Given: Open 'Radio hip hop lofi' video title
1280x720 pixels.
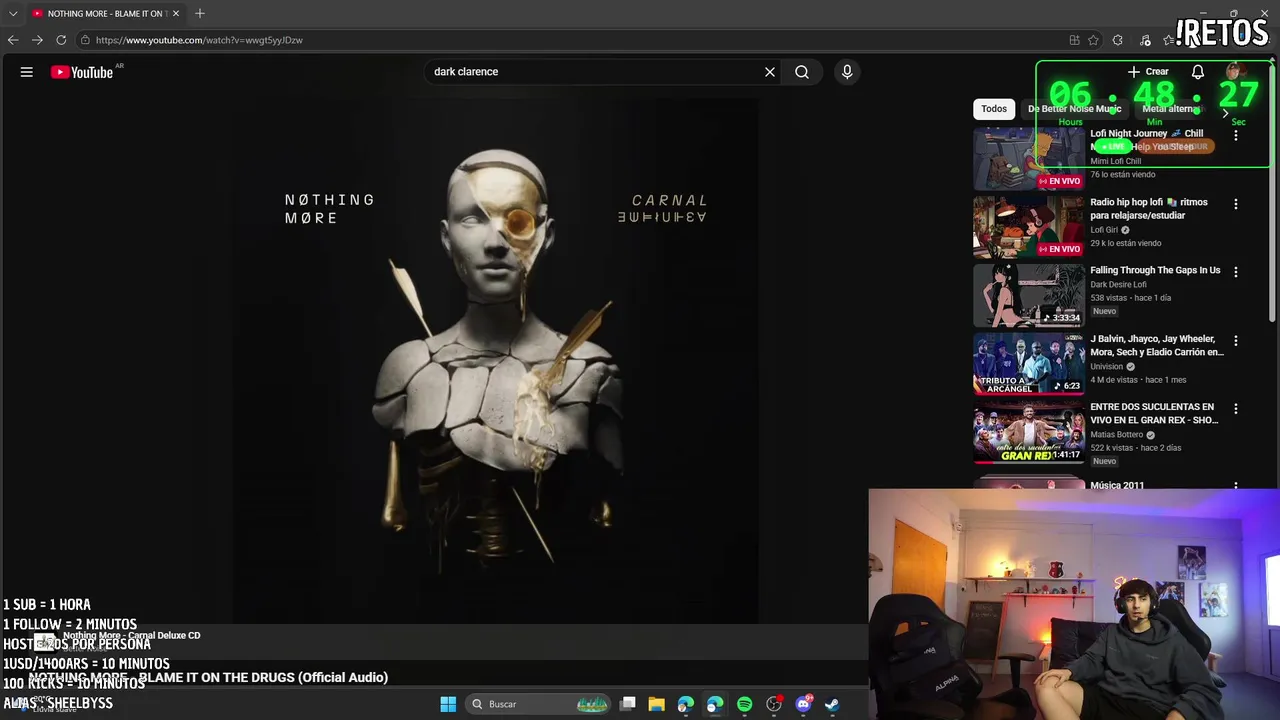Looking at the screenshot, I should (x=1149, y=209).
